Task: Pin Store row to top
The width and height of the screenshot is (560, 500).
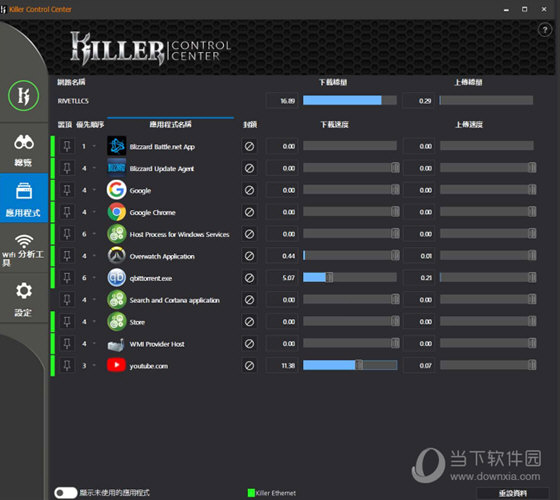Action: 67,322
